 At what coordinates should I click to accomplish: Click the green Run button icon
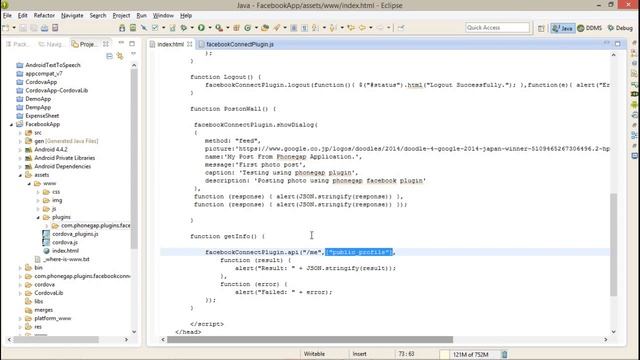click(201, 28)
